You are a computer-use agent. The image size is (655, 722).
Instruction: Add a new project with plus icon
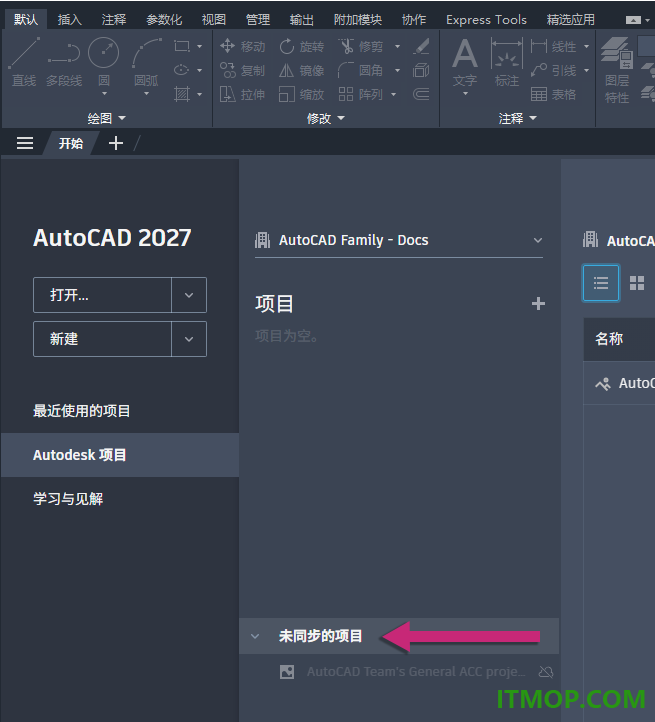click(538, 304)
